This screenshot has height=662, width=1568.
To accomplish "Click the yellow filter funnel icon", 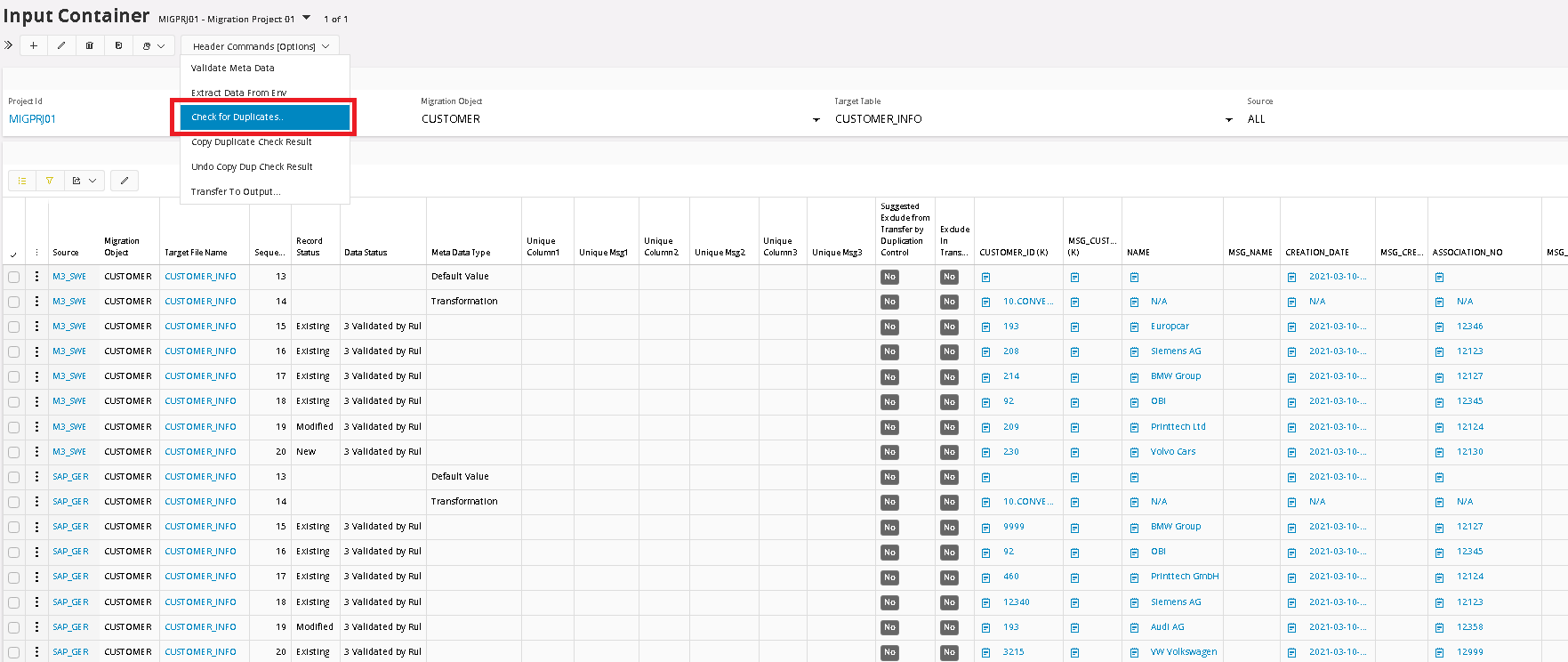I will [x=50, y=181].
